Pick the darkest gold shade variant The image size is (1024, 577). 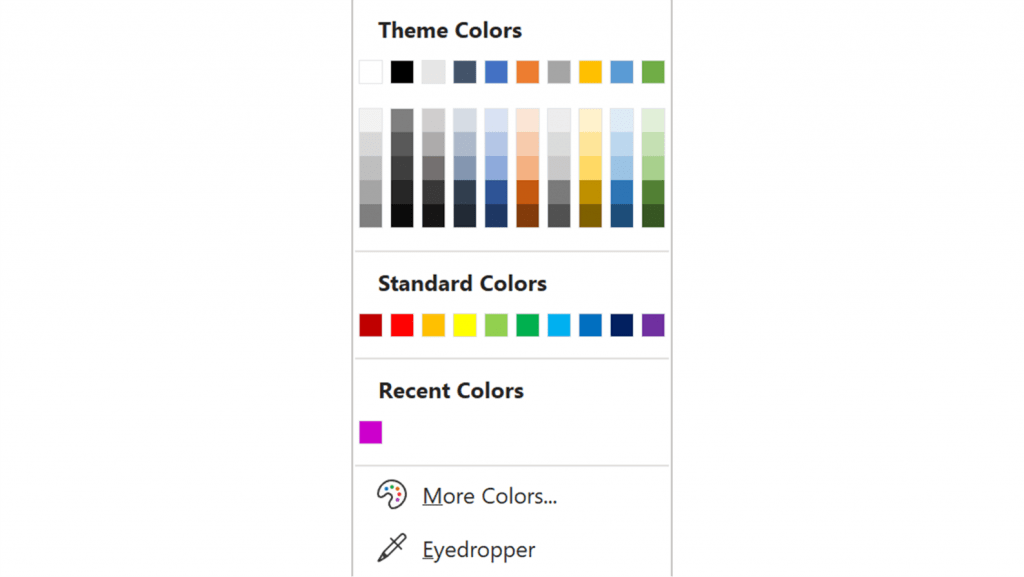[591, 216]
